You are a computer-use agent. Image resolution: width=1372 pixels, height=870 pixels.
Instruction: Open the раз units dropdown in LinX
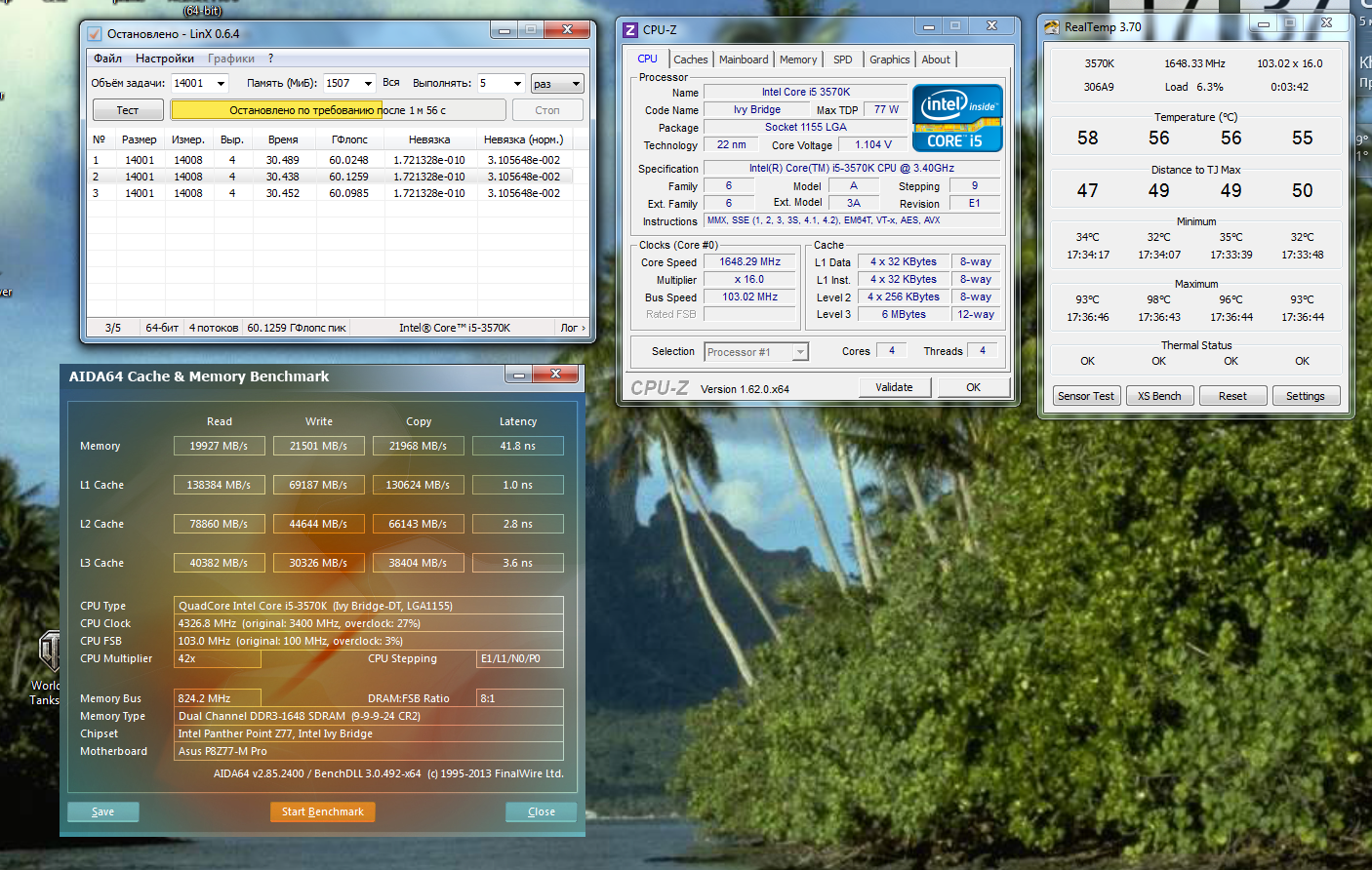(x=557, y=84)
